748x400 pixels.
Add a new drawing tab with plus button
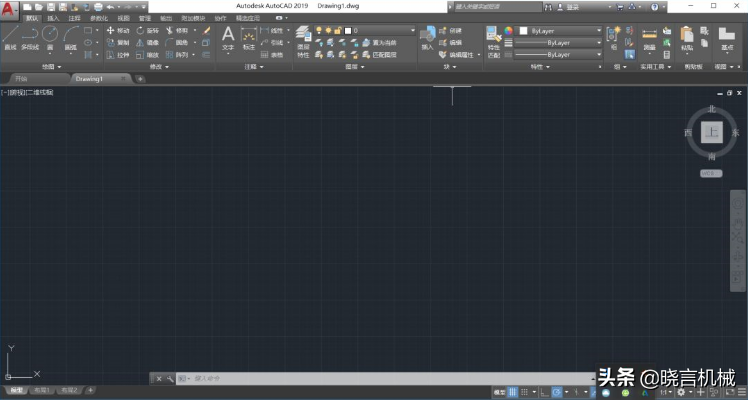click(x=140, y=78)
